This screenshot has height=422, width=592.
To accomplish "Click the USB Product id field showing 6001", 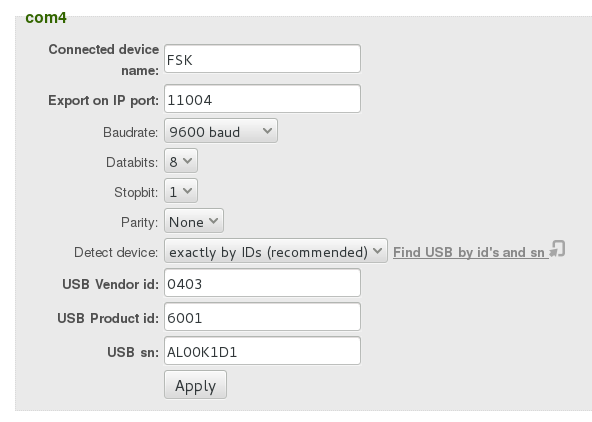I will (262, 317).
